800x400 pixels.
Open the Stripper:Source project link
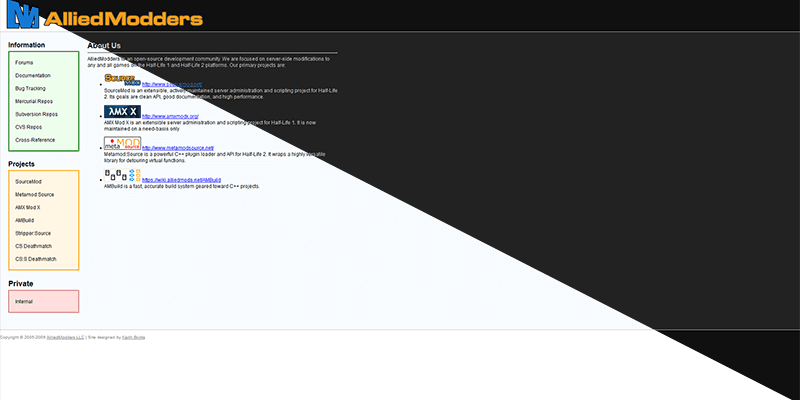(33, 233)
